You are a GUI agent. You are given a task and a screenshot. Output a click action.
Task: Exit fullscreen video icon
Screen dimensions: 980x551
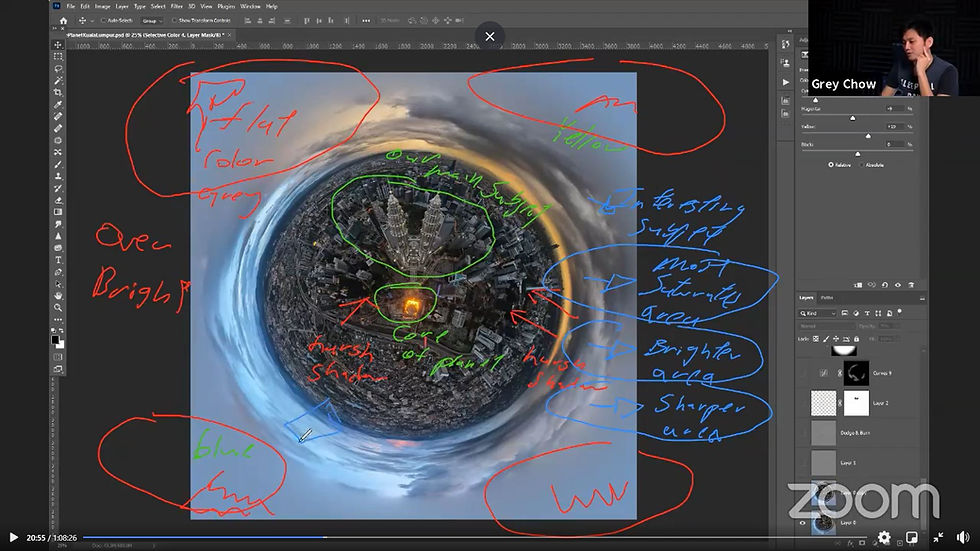click(x=938, y=537)
